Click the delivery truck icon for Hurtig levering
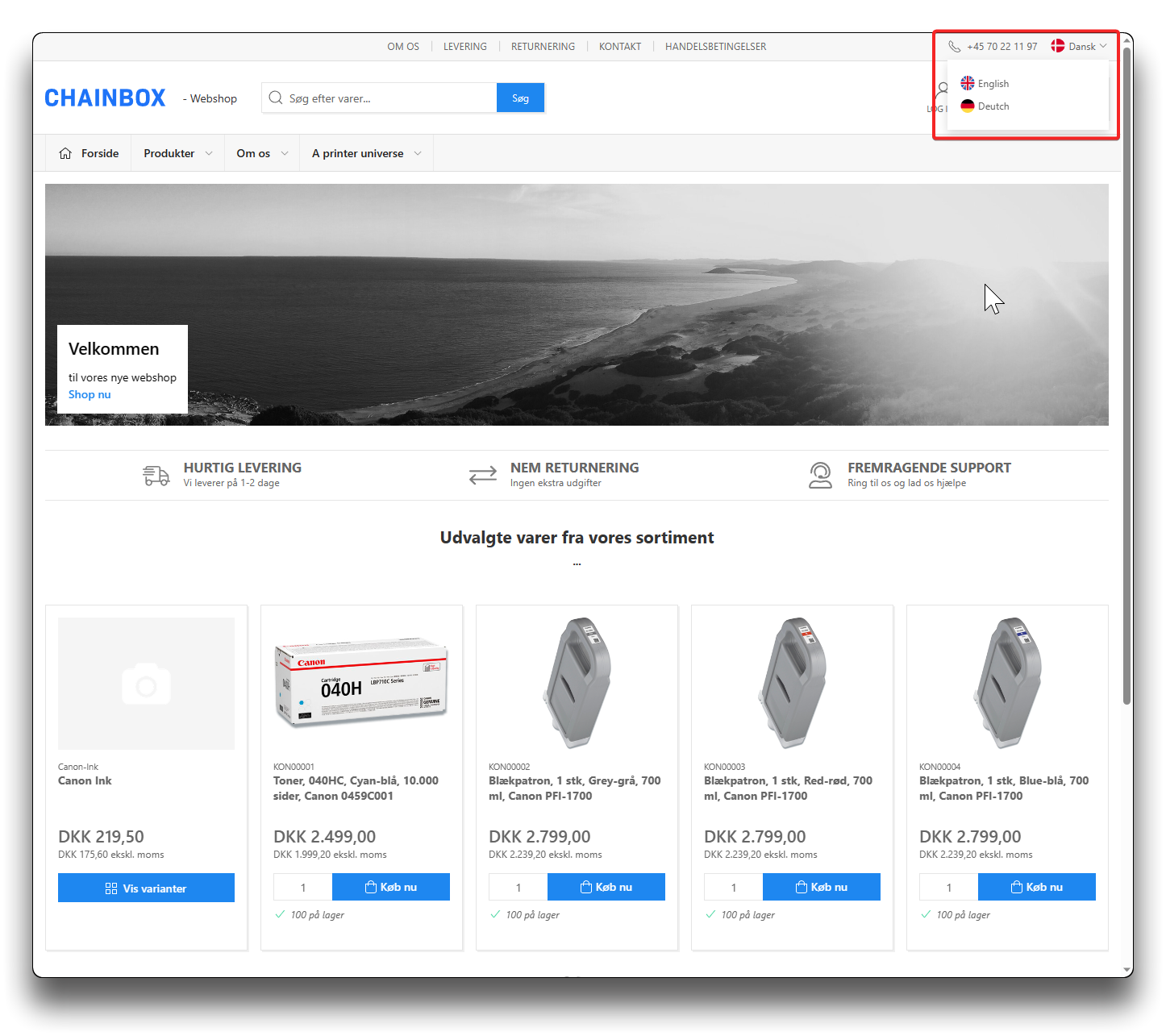1166x1036 pixels. pos(156,475)
